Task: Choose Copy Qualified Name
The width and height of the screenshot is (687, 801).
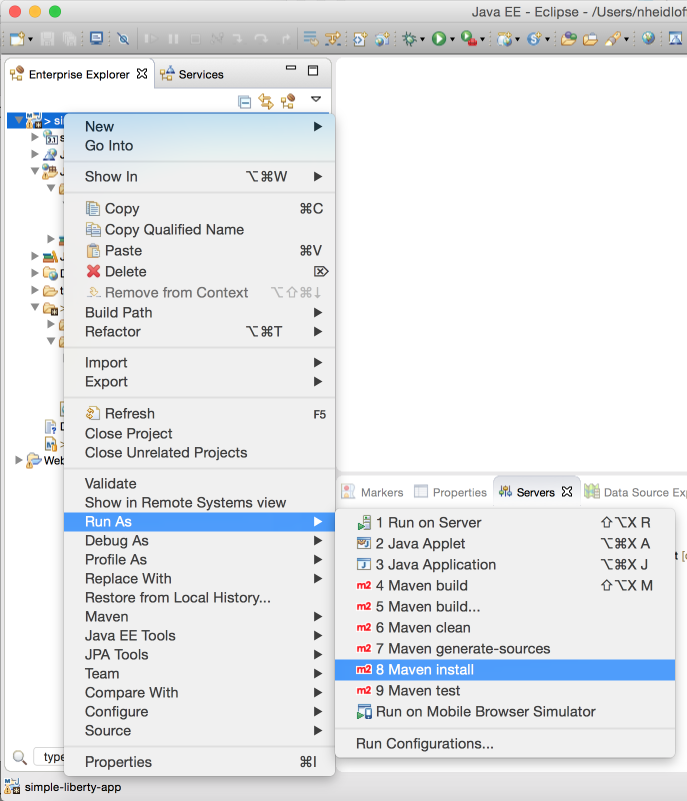Action: point(200,229)
